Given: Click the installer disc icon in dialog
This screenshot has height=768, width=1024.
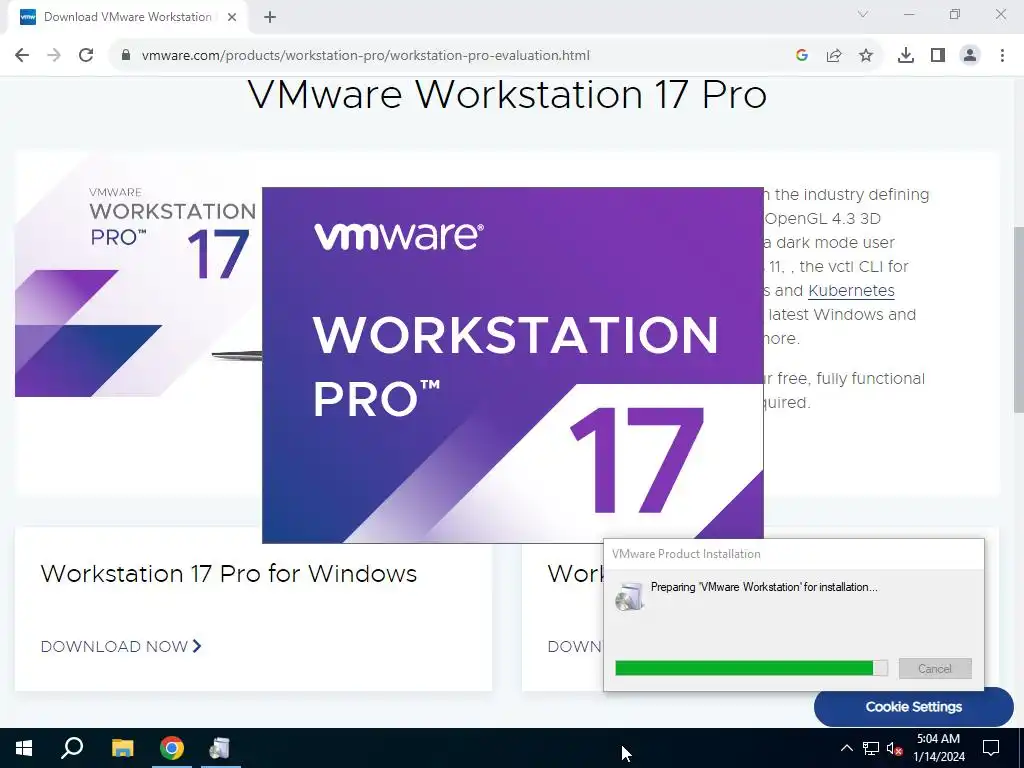Looking at the screenshot, I should coord(630,596).
